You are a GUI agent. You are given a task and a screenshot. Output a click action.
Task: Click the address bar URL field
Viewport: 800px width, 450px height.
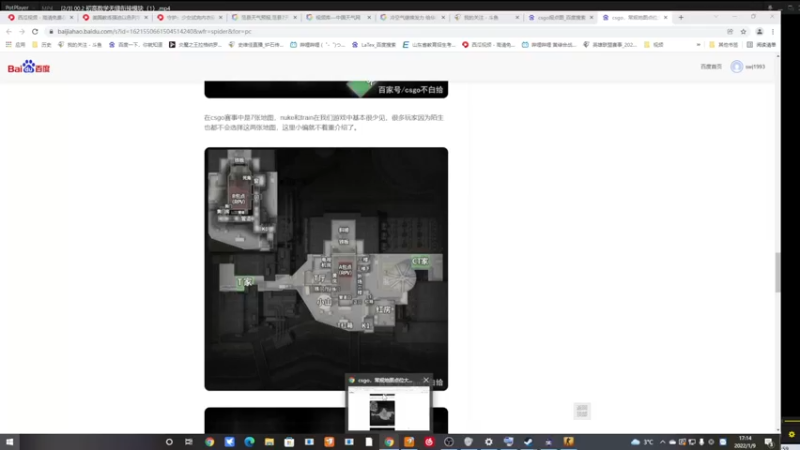pyautogui.click(x=388, y=32)
